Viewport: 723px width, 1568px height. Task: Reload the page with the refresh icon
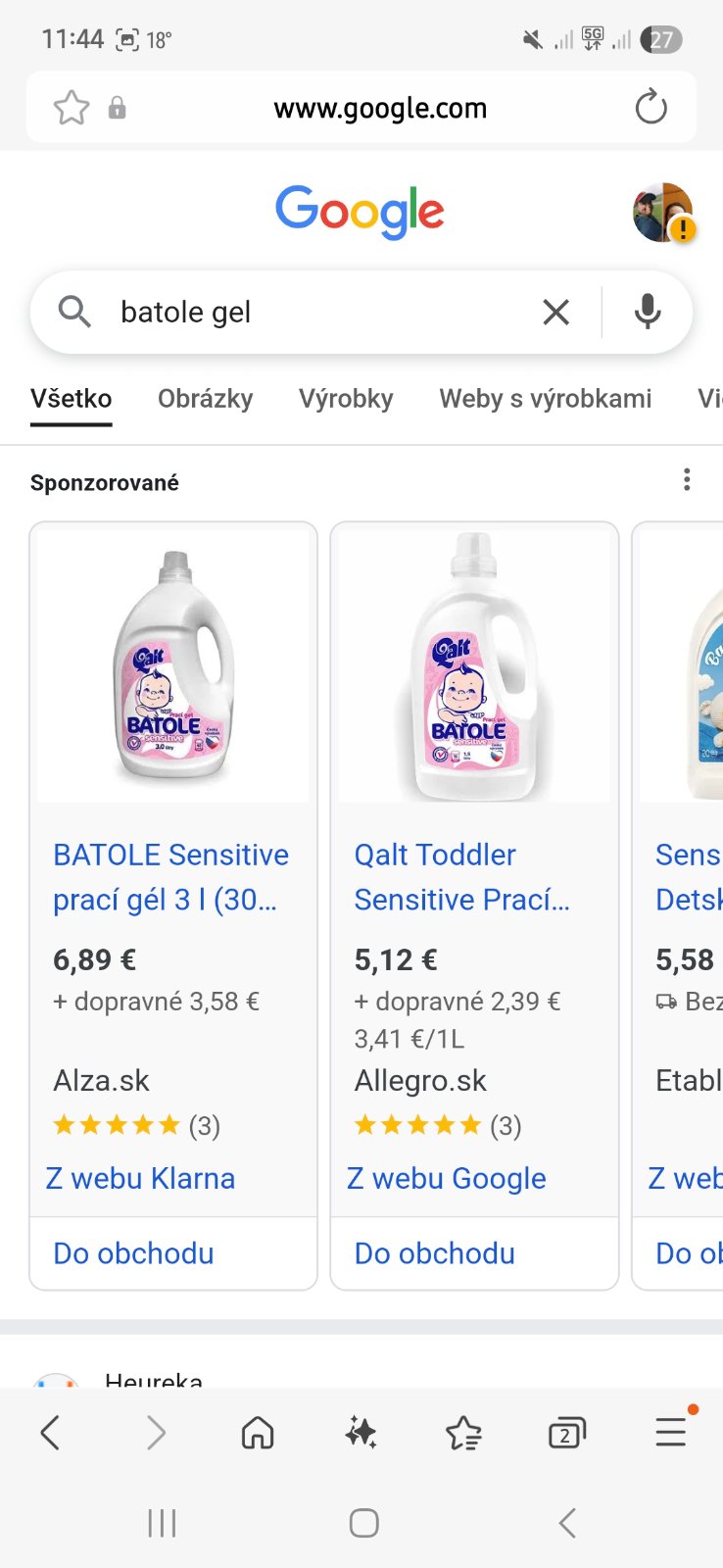coord(651,107)
